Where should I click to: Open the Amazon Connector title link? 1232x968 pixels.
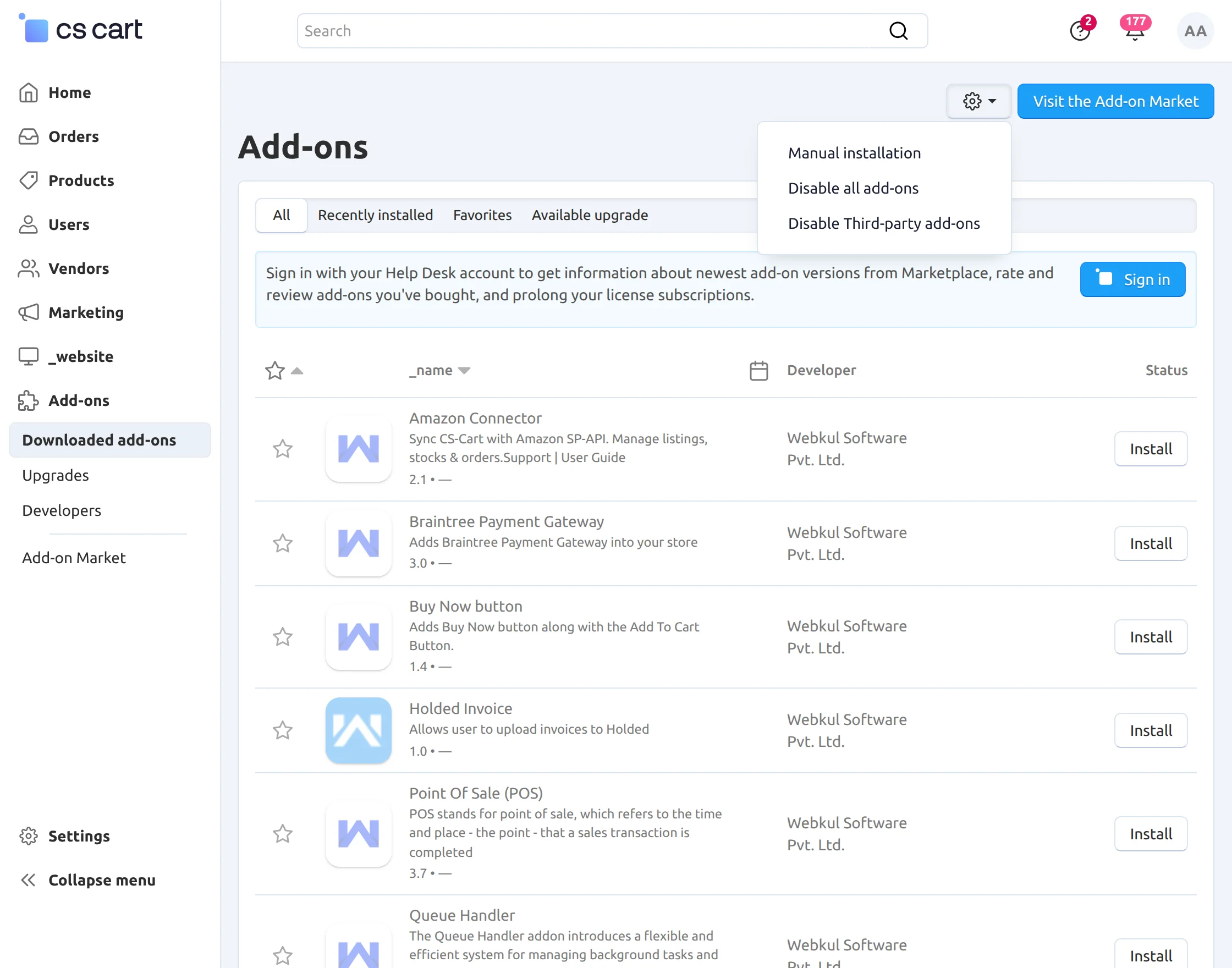(475, 418)
